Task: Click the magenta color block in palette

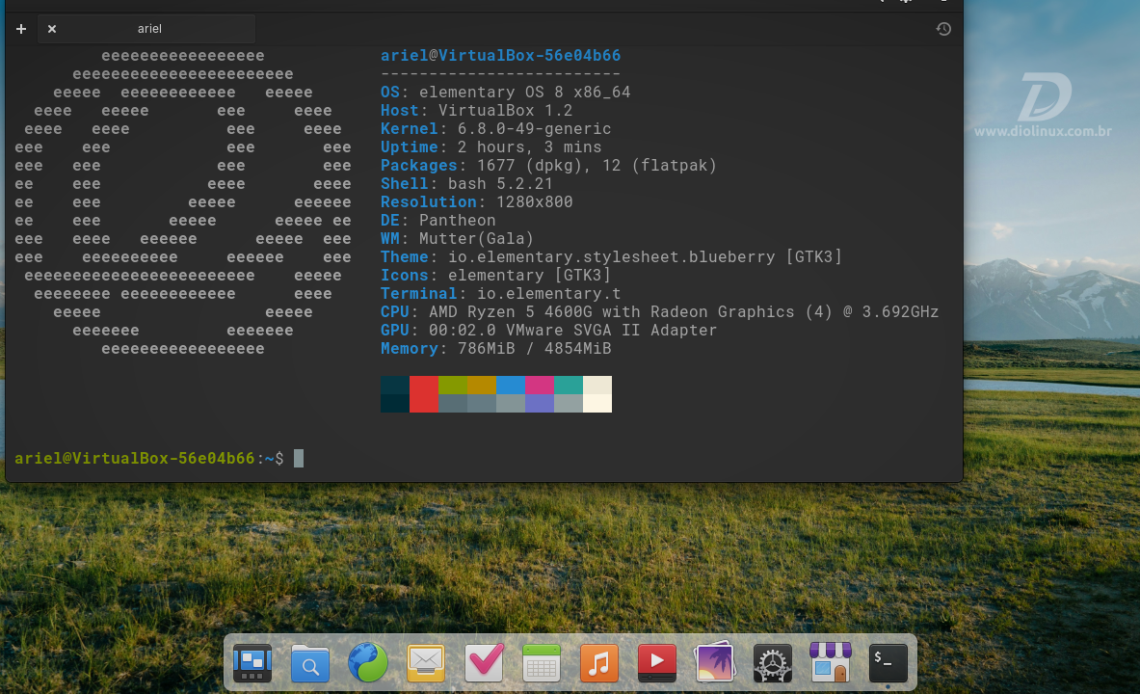Action: point(539,385)
